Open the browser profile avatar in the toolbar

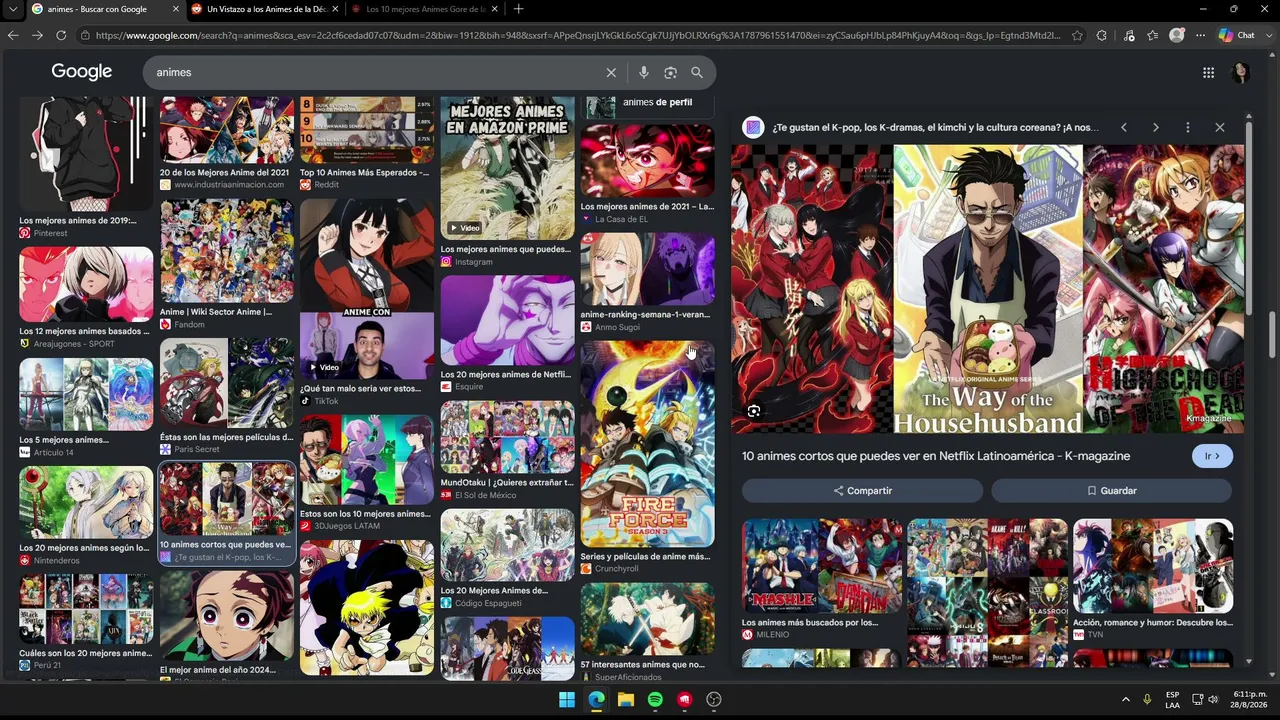click(1177, 35)
